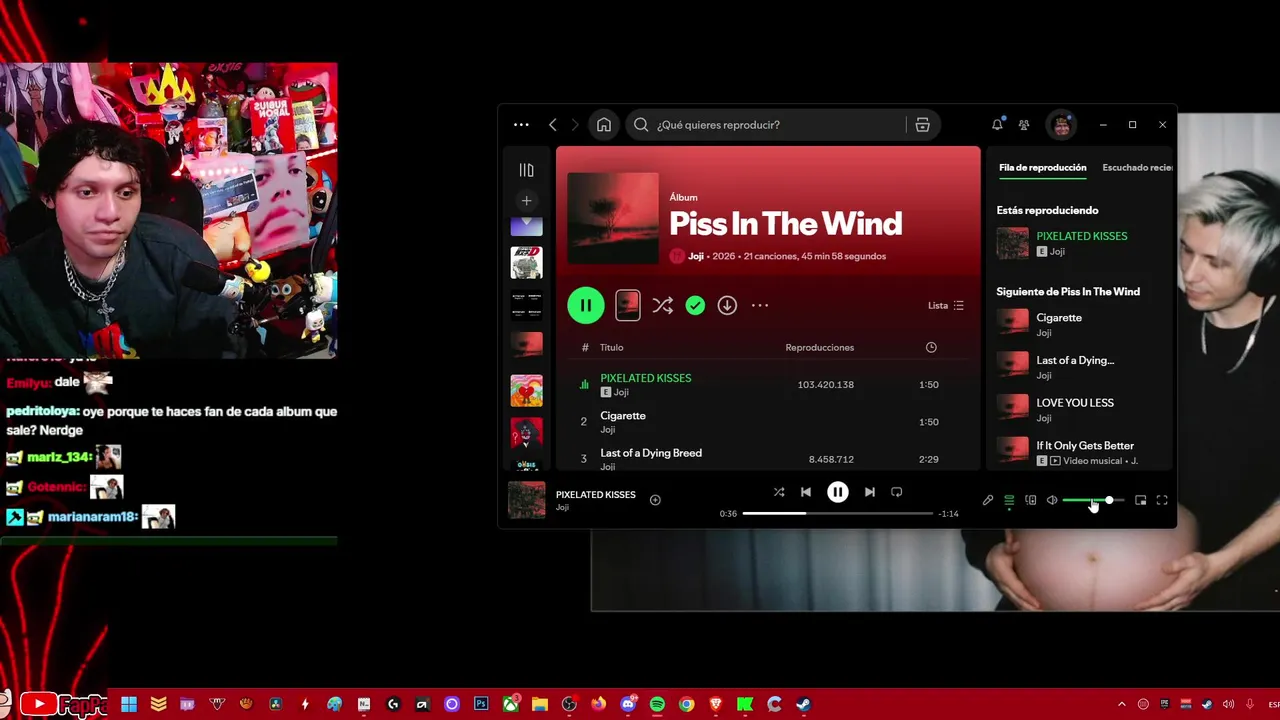
Task: Open the profile avatar menu
Action: click(1061, 125)
